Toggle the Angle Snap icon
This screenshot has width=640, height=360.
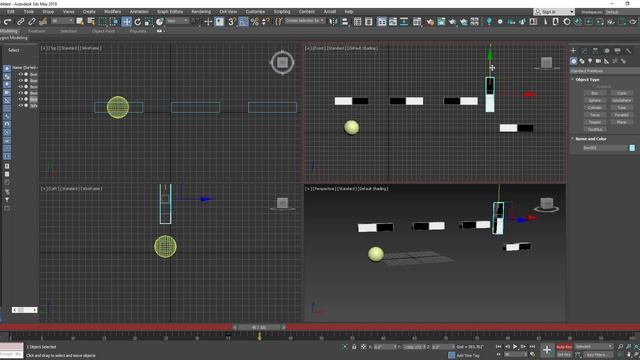243,22
